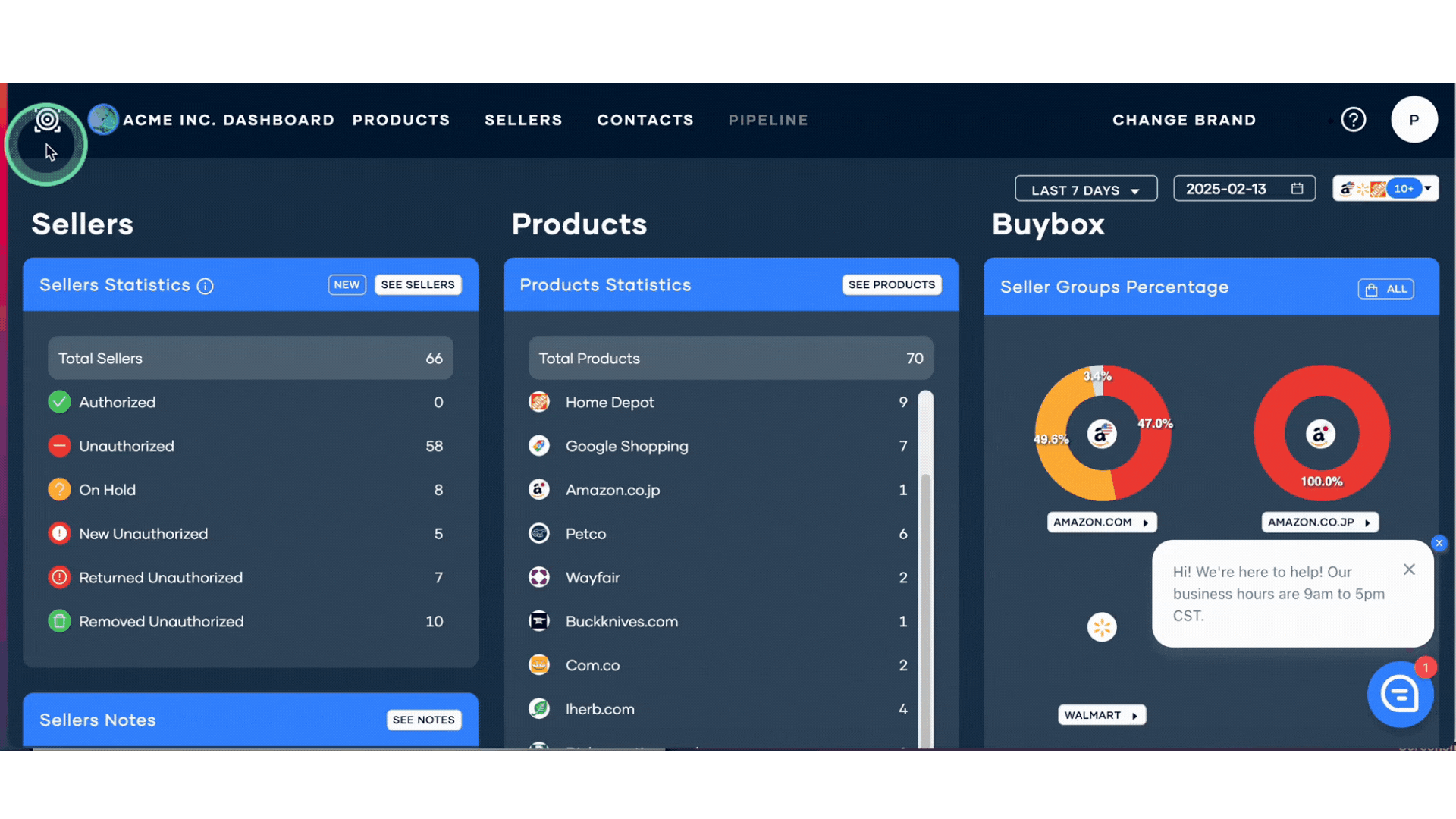The image size is (1456, 819).
Task: Expand the marketplace selector with 10+ badge
Action: [1385, 189]
